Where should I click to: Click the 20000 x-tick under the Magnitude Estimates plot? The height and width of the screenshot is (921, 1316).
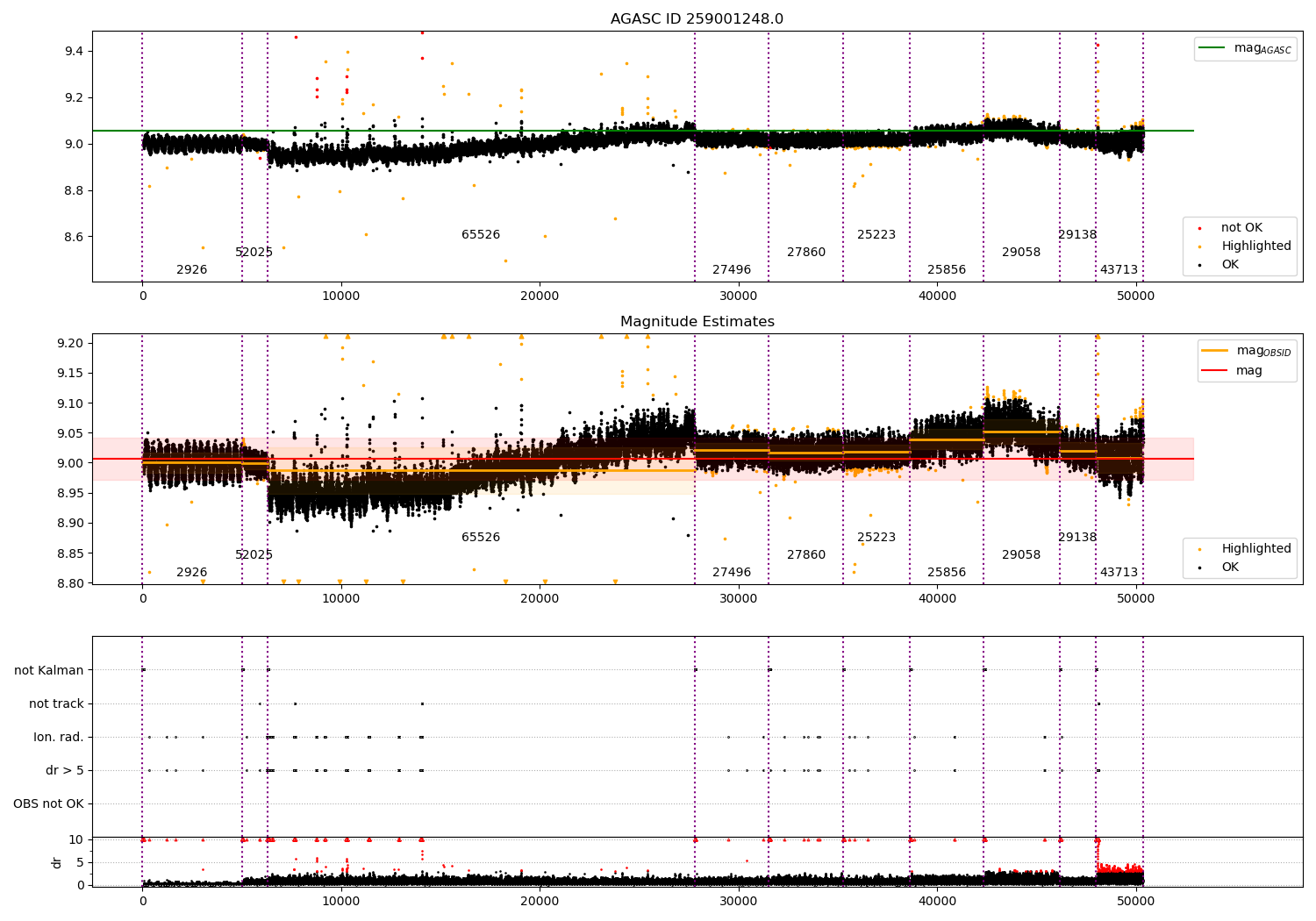(540, 599)
